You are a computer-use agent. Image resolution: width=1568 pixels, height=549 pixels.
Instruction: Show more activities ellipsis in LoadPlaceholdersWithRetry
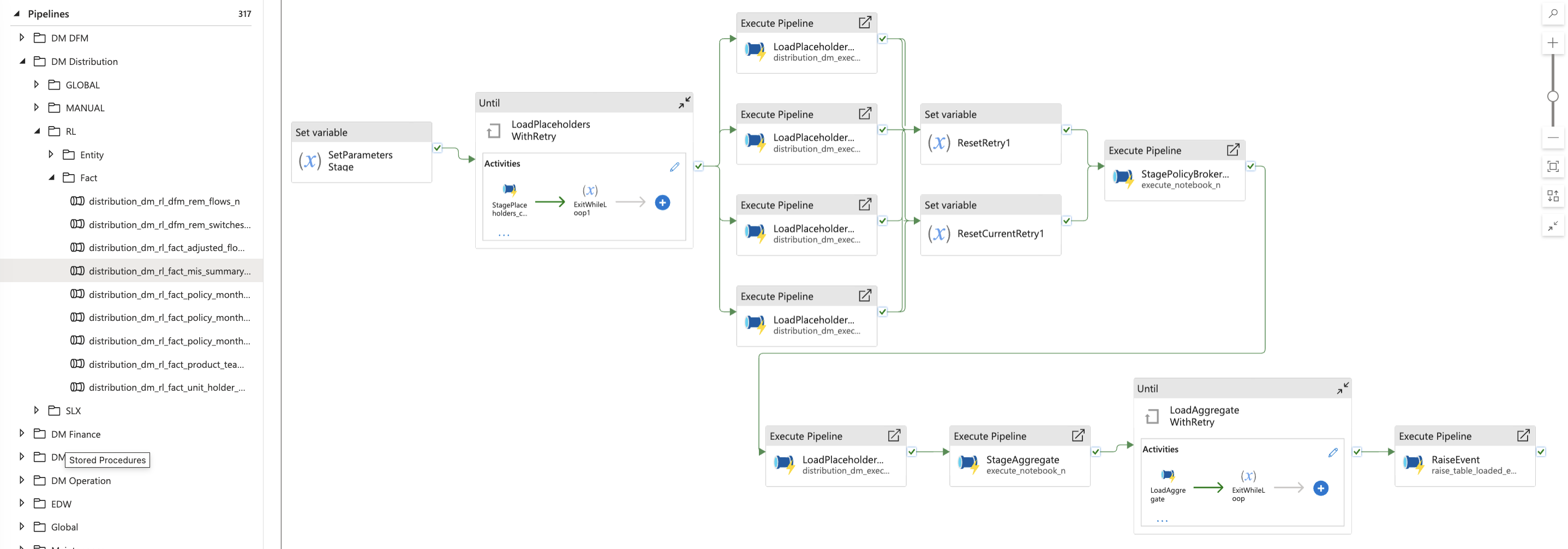click(x=504, y=235)
